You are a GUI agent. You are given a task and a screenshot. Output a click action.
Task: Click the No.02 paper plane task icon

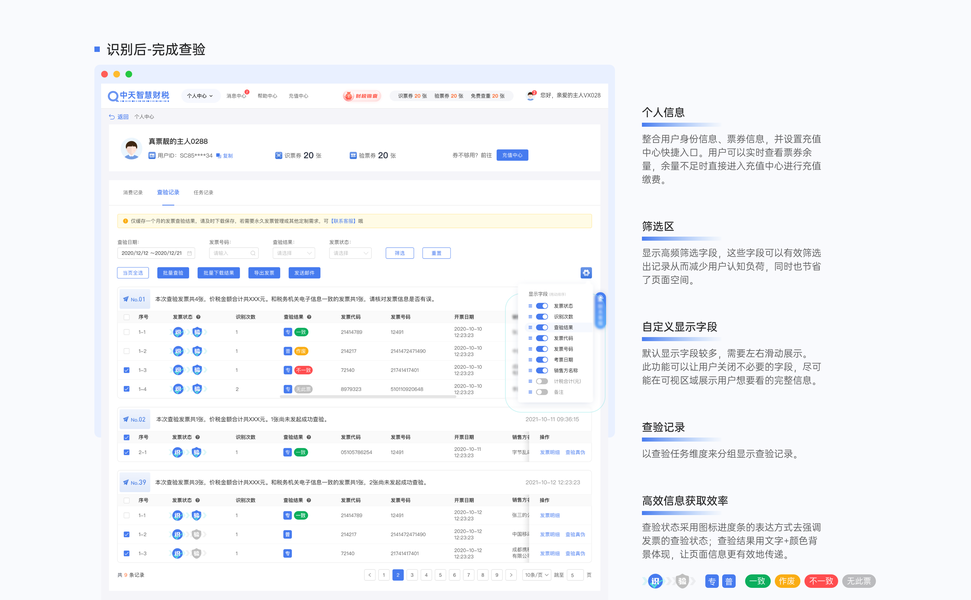[x=126, y=419]
